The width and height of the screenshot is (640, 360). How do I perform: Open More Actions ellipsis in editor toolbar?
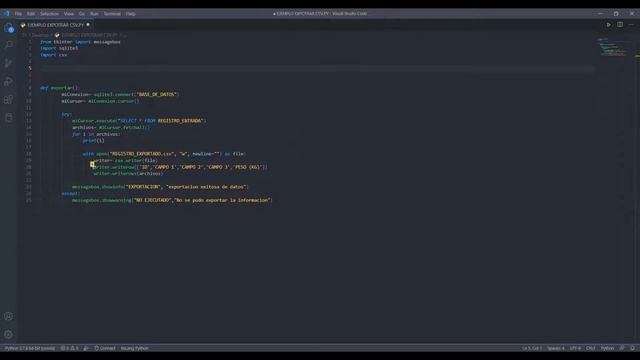[631, 25]
